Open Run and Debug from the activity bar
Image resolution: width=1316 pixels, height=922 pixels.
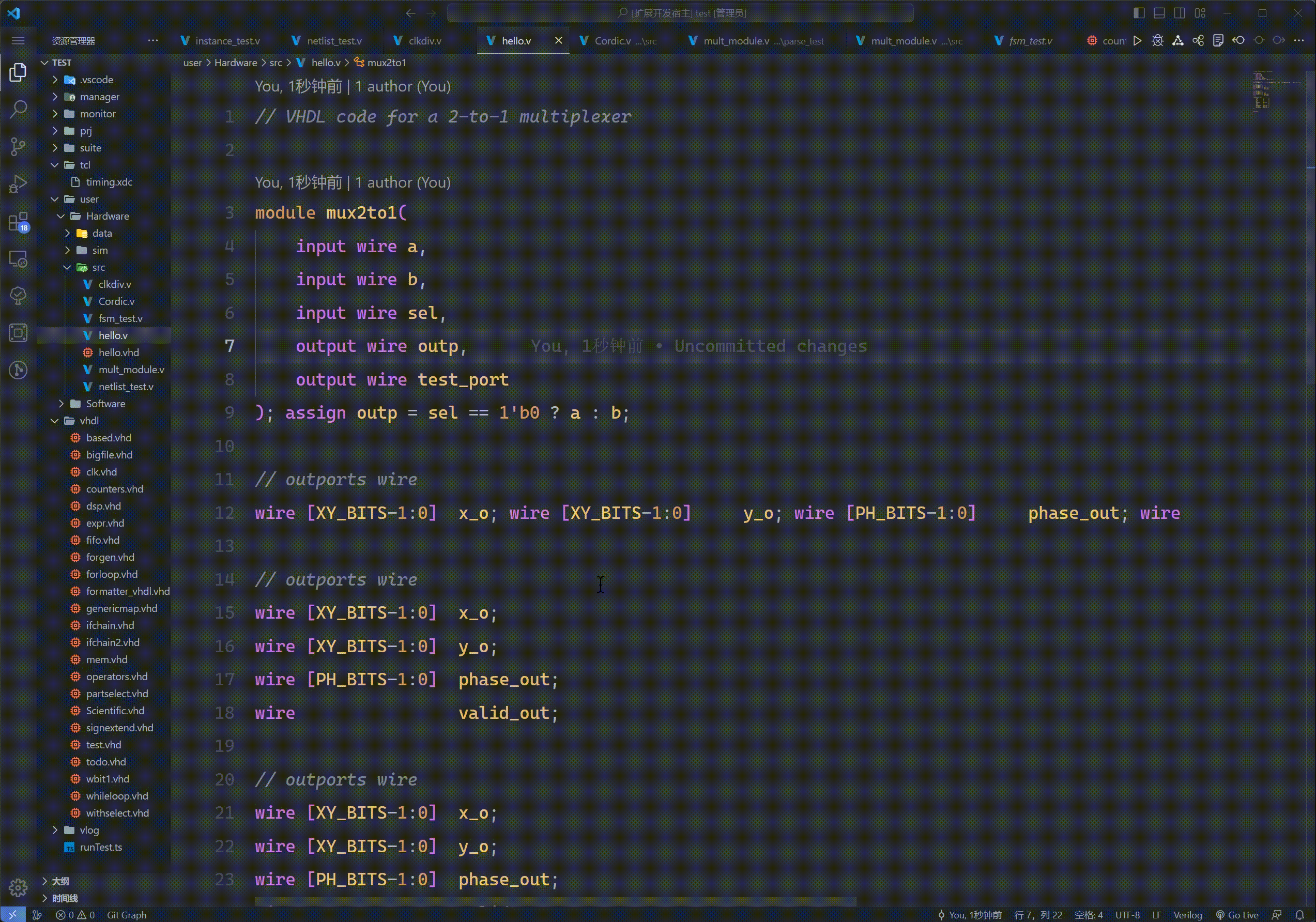pos(18,183)
